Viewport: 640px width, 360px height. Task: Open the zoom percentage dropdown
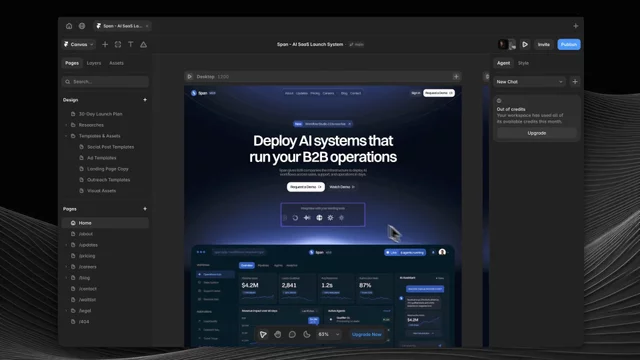(329, 334)
